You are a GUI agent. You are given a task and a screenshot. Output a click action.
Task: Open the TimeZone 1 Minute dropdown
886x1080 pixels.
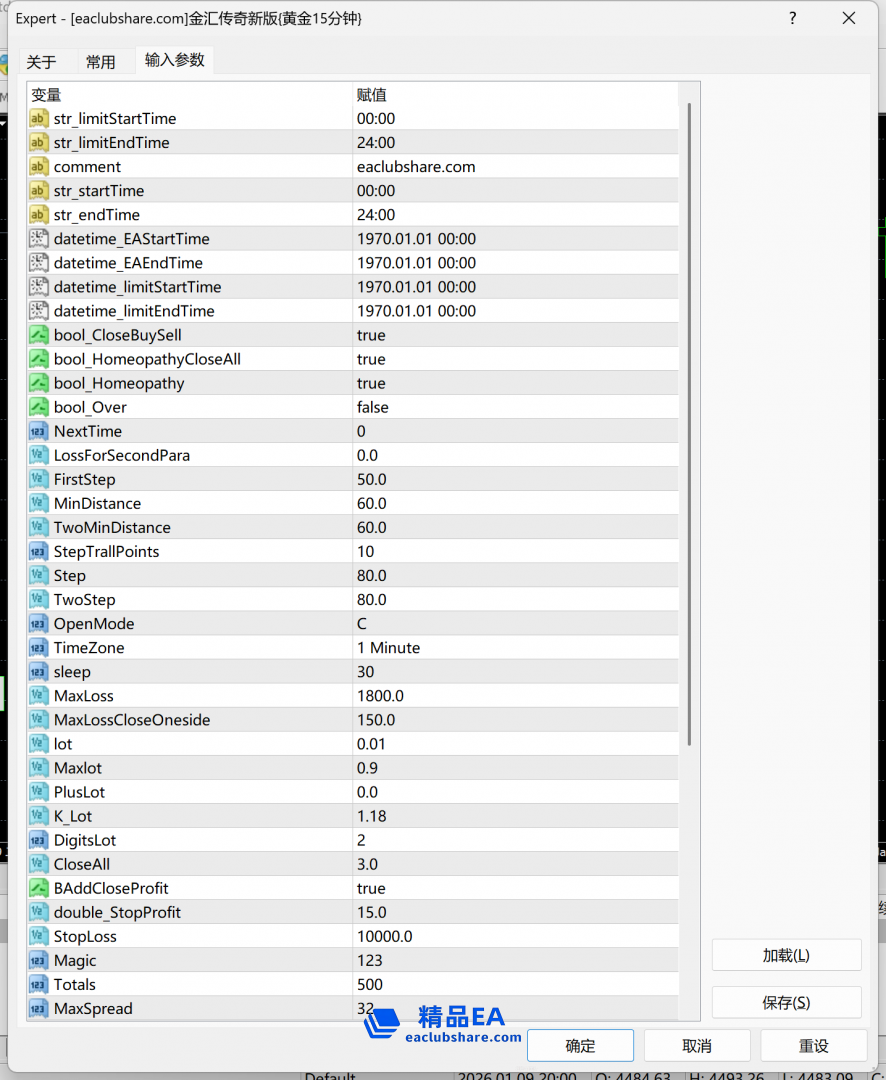514,648
